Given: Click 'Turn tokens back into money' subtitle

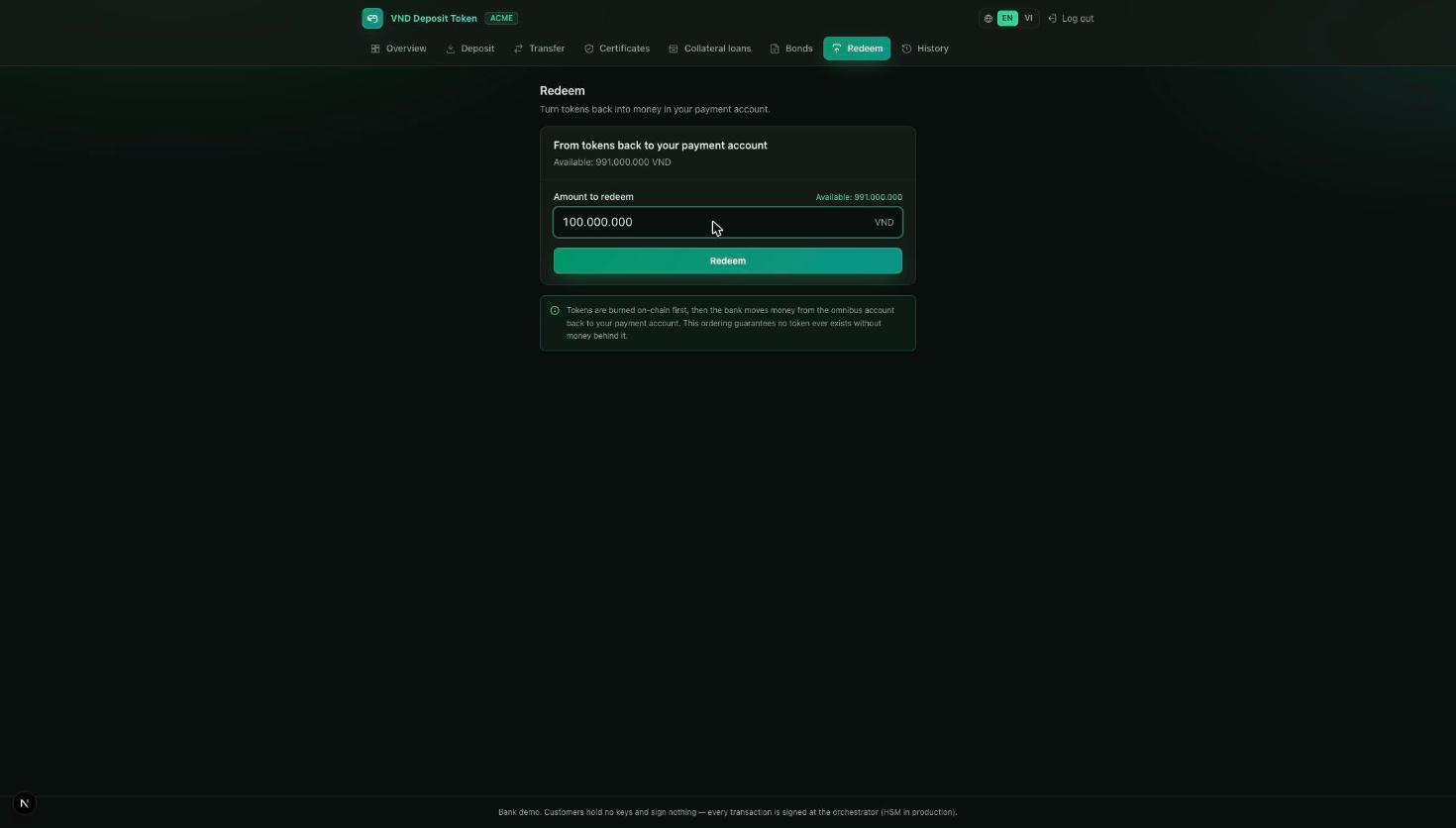Looking at the screenshot, I should [x=655, y=109].
